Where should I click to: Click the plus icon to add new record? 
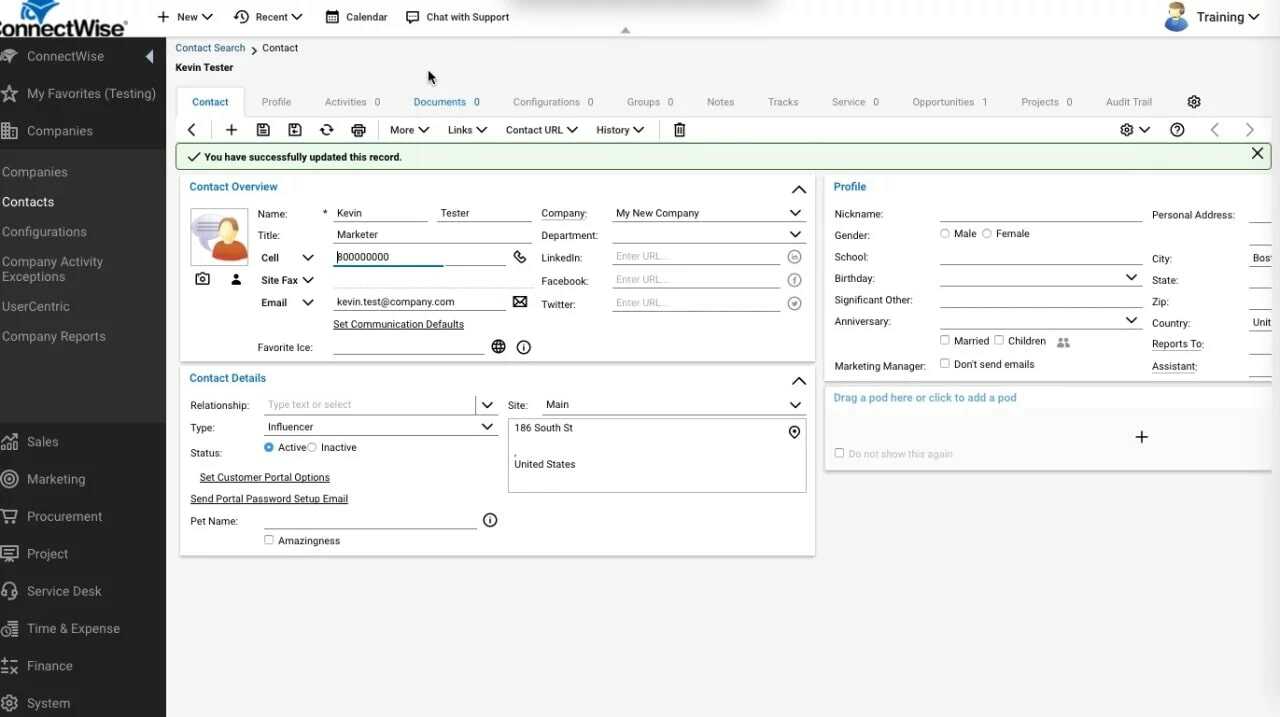[231, 130]
